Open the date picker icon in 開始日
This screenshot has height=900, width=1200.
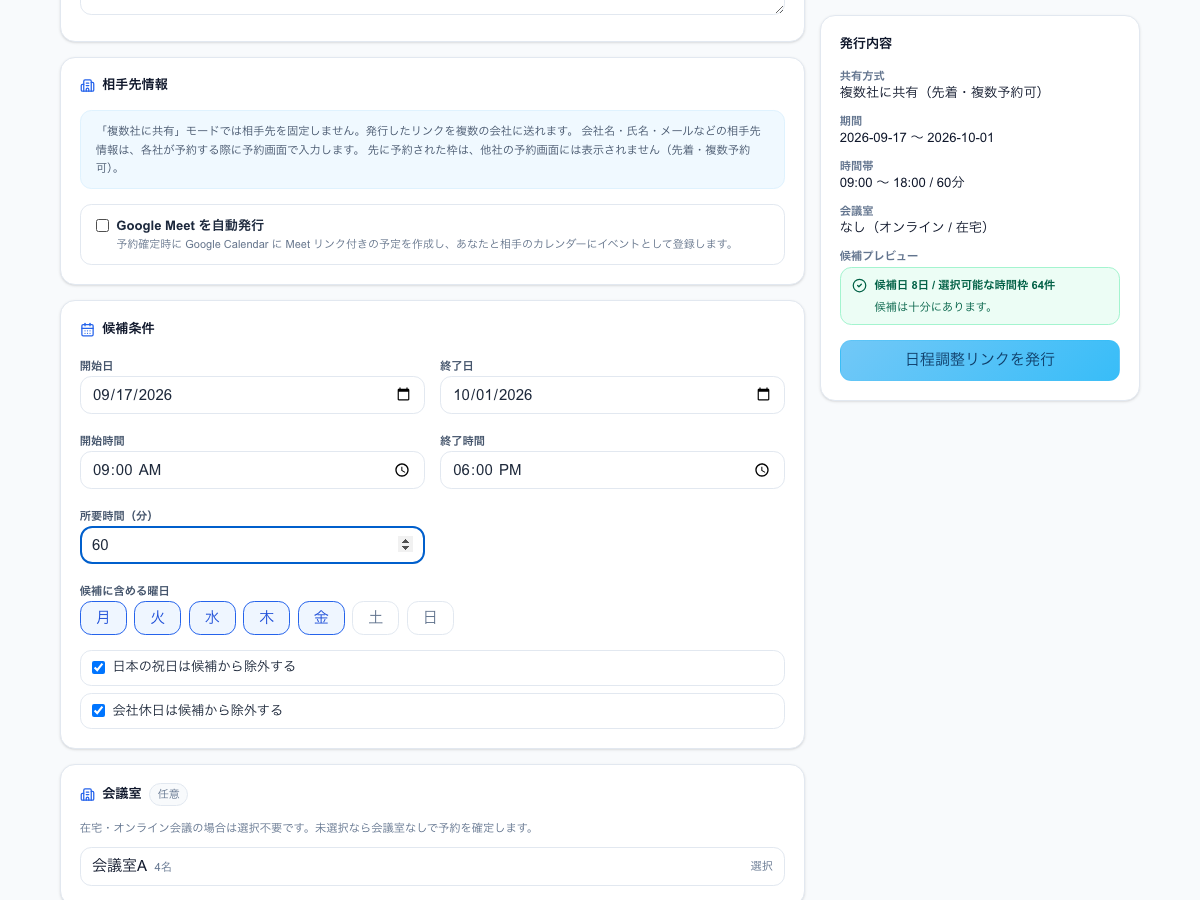click(x=404, y=395)
